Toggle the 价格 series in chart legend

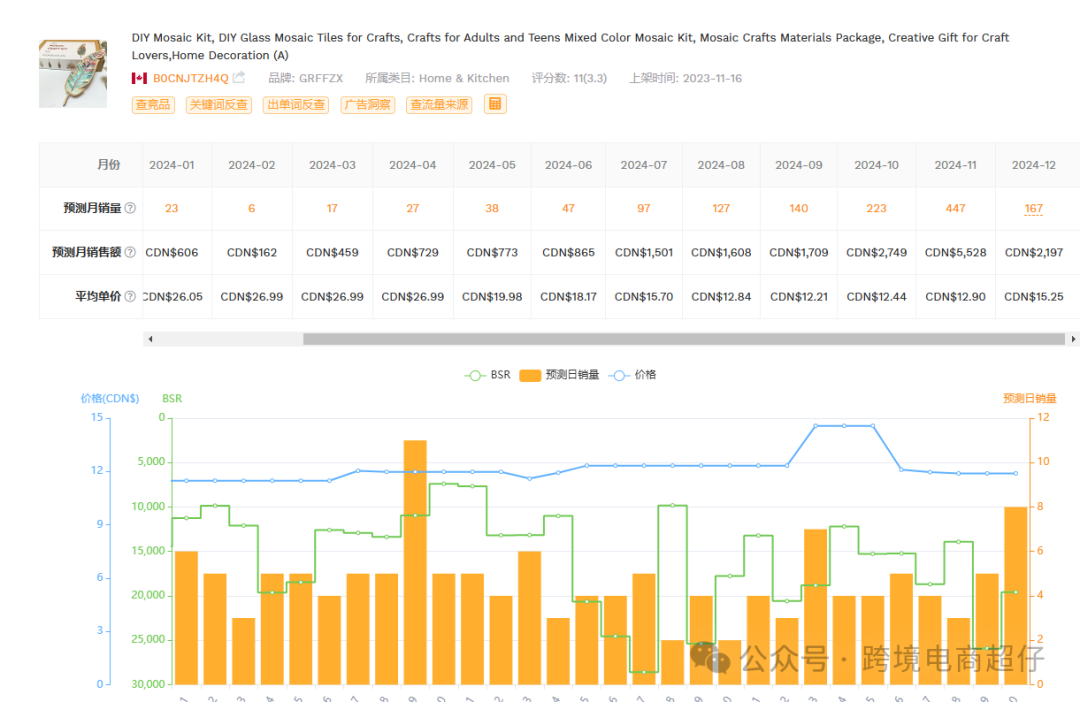click(x=633, y=375)
